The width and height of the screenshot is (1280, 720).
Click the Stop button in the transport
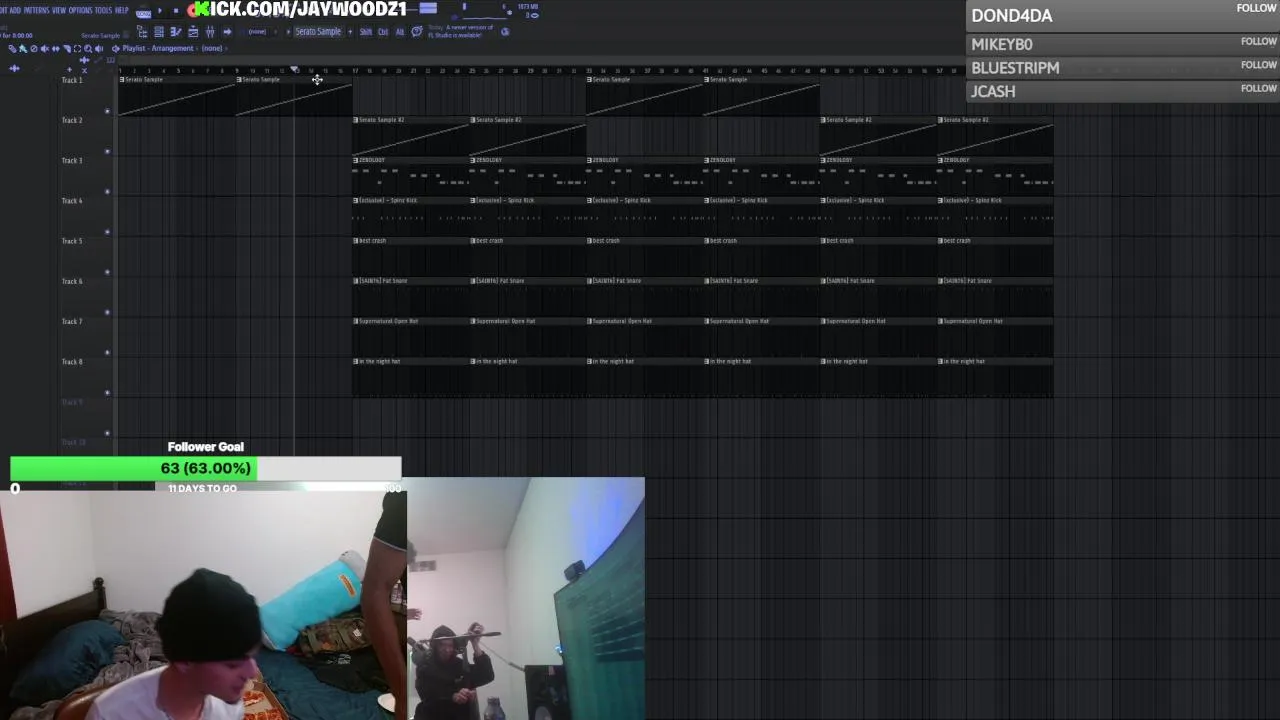(176, 11)
